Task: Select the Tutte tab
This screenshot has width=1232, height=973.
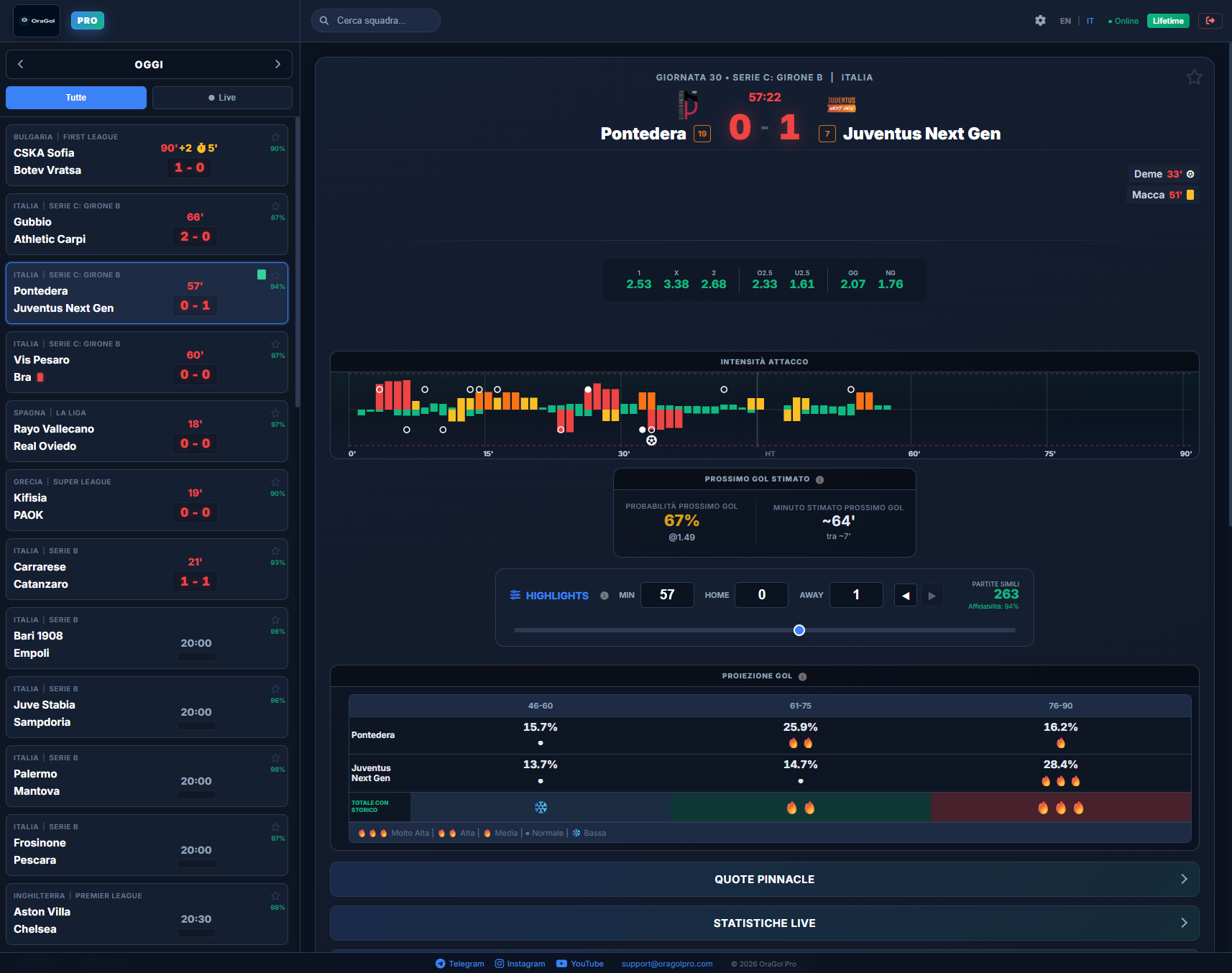Action: (76, 98)
